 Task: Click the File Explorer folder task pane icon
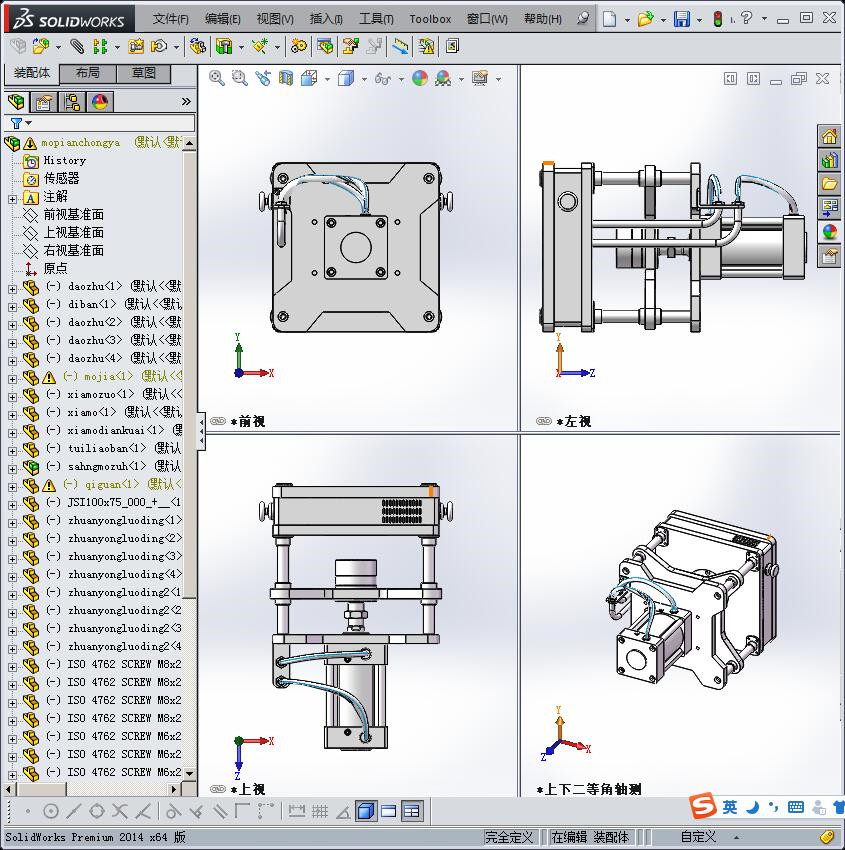(x=829, y=184)
